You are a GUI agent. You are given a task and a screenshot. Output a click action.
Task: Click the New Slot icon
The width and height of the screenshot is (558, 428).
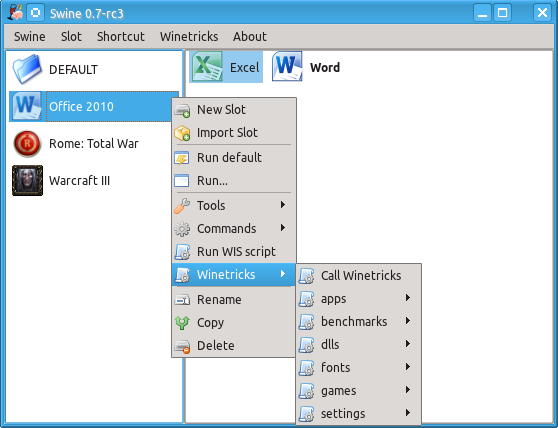point(182,110)
